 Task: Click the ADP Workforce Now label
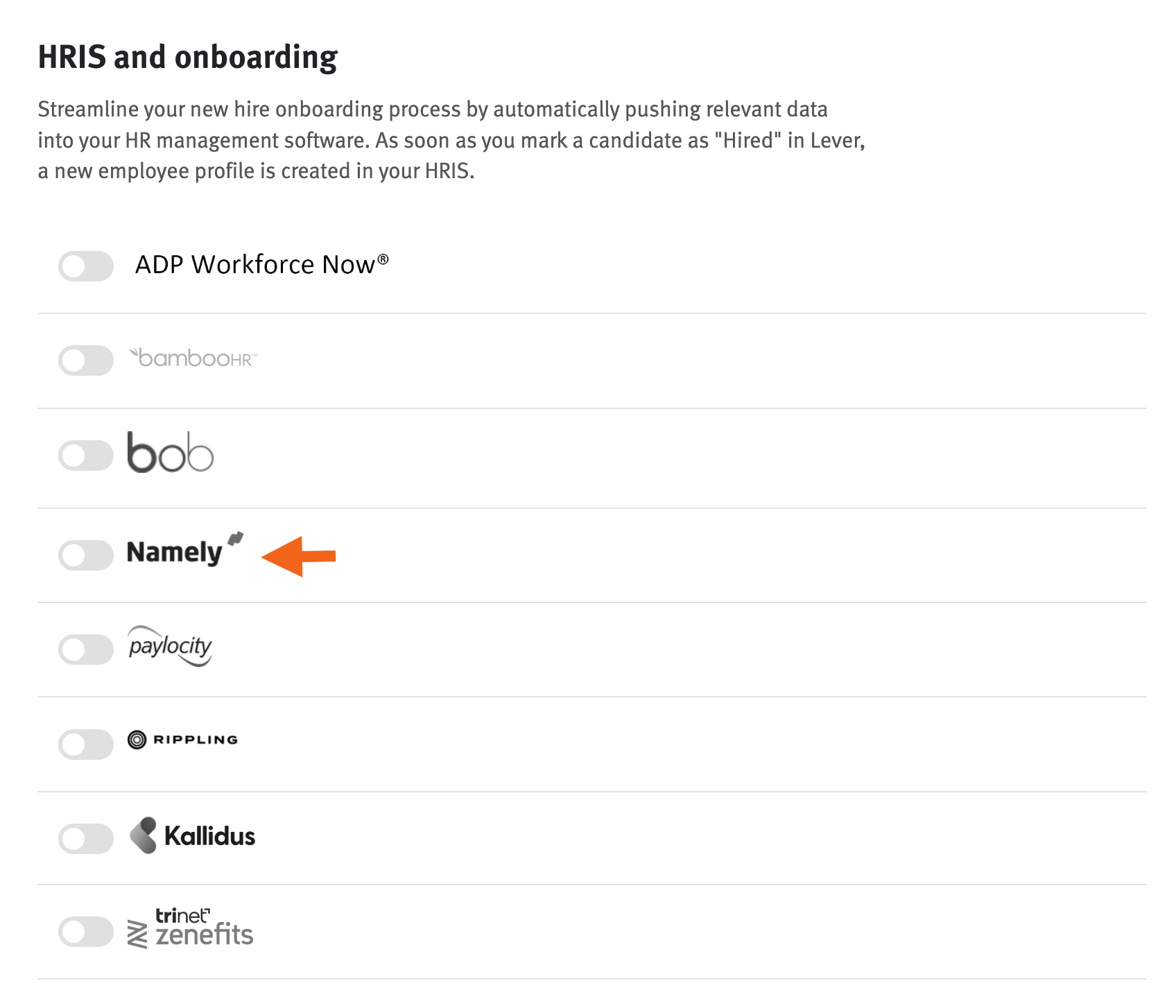pyautogui.click(x=262, y=264)
